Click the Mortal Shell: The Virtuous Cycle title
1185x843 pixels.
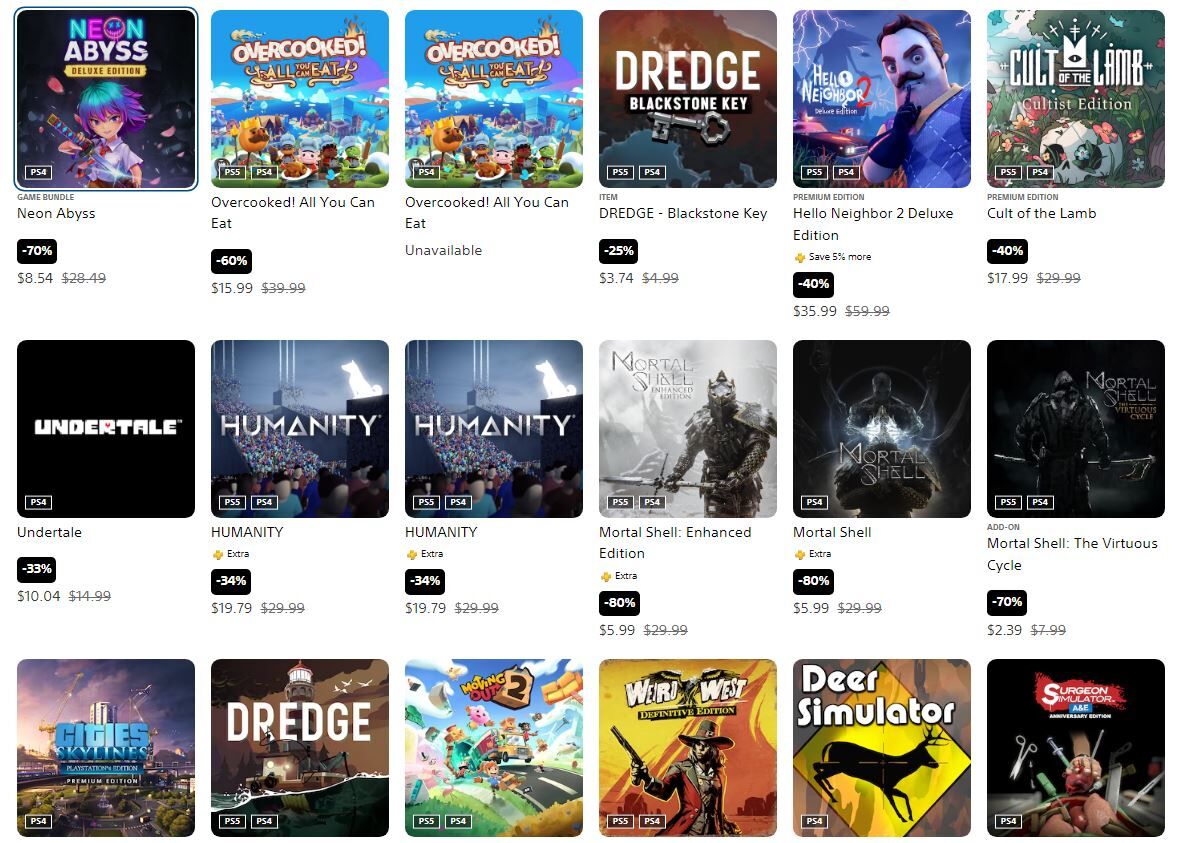[1072, 554]
